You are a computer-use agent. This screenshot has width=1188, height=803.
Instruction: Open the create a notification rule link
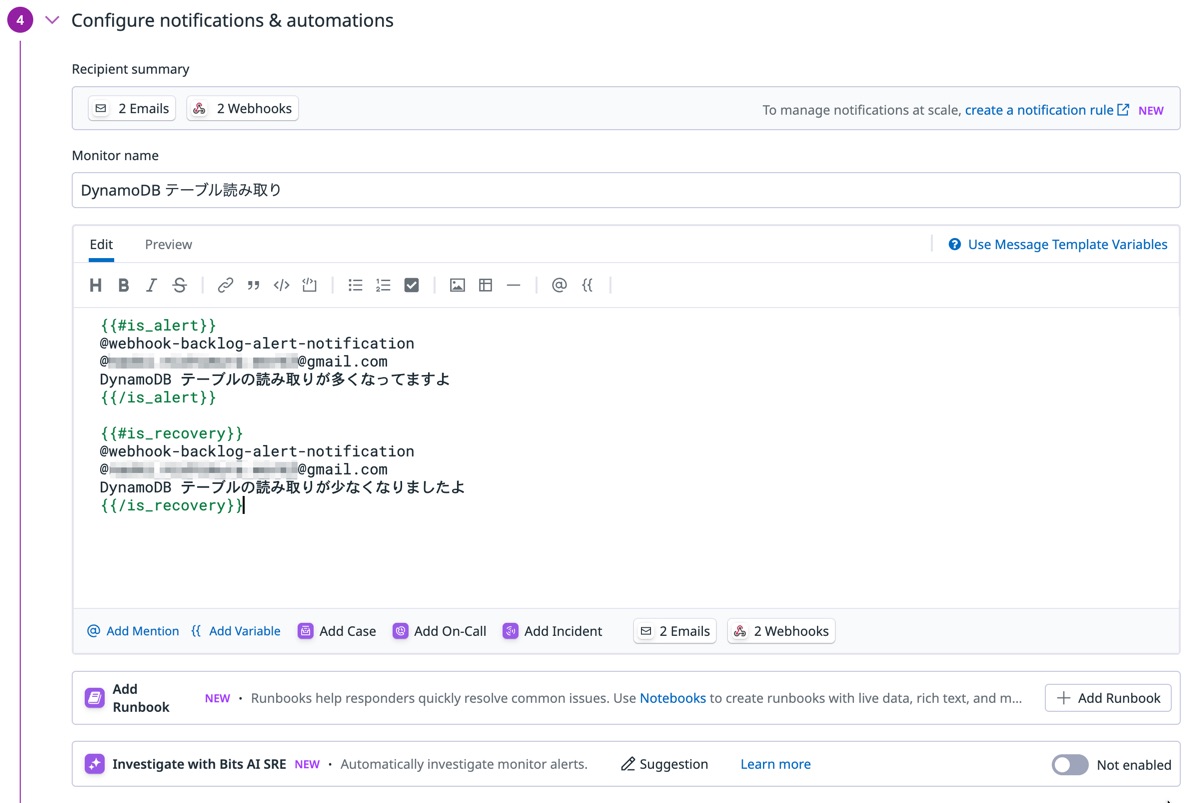point(1040,110)
